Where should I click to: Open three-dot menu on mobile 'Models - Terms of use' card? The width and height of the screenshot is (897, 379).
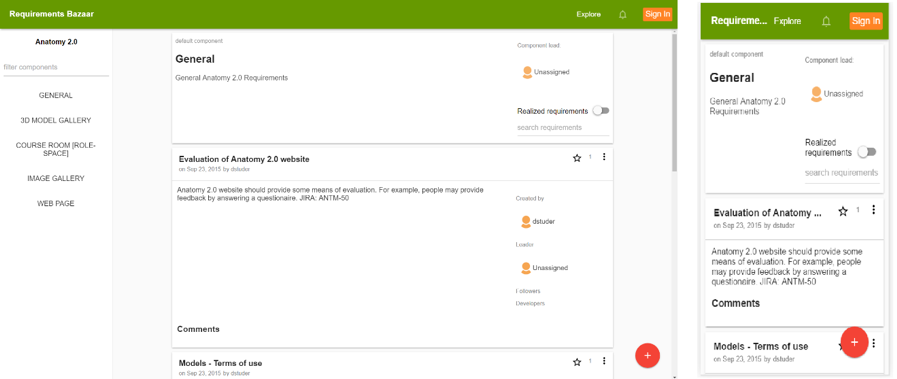click(873, 343)
